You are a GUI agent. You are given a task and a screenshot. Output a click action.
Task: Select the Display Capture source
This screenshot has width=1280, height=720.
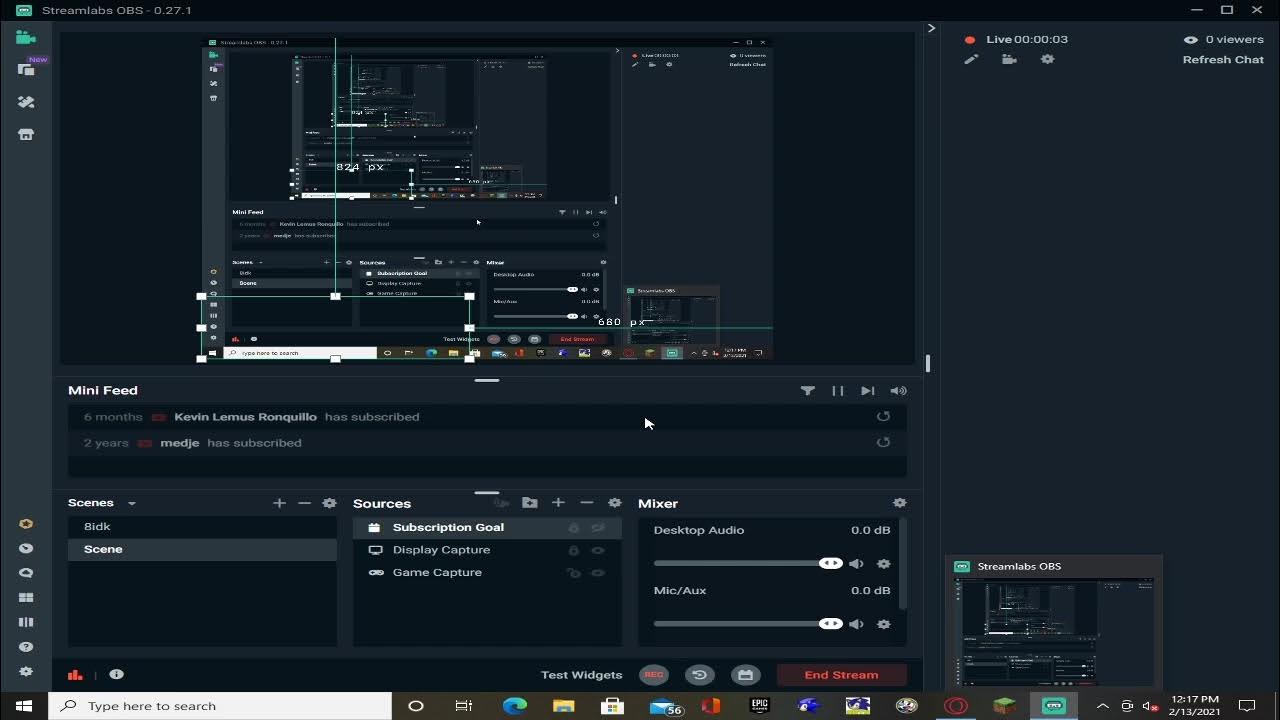(x=487, y=550)
